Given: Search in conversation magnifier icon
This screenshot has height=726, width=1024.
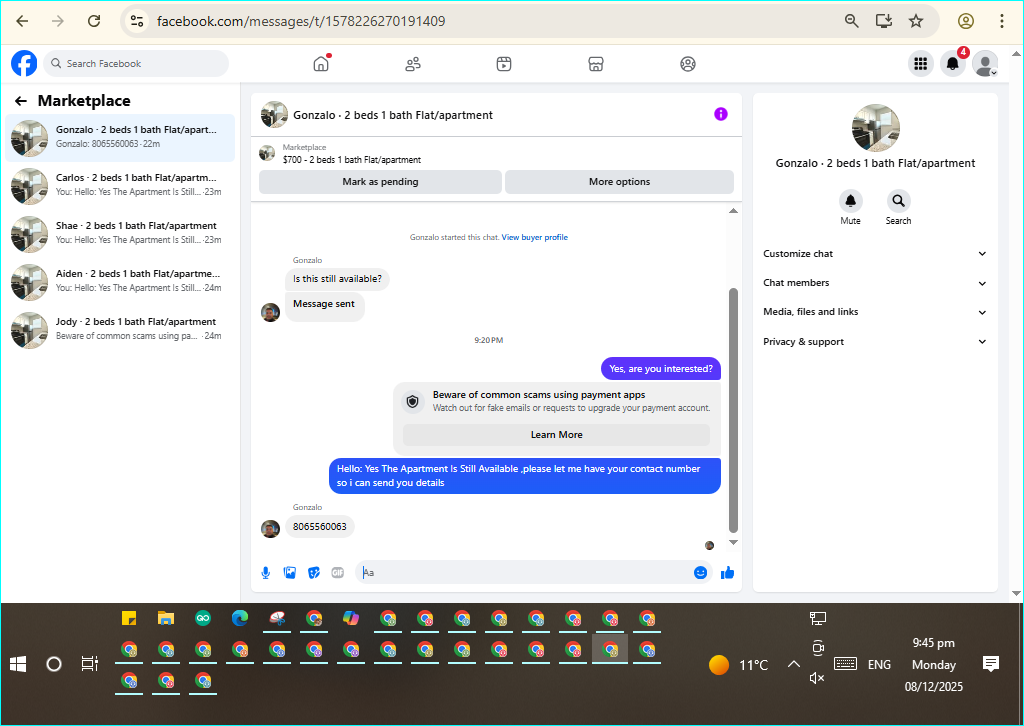Looking at the screenshot, I should pos(898,201).
